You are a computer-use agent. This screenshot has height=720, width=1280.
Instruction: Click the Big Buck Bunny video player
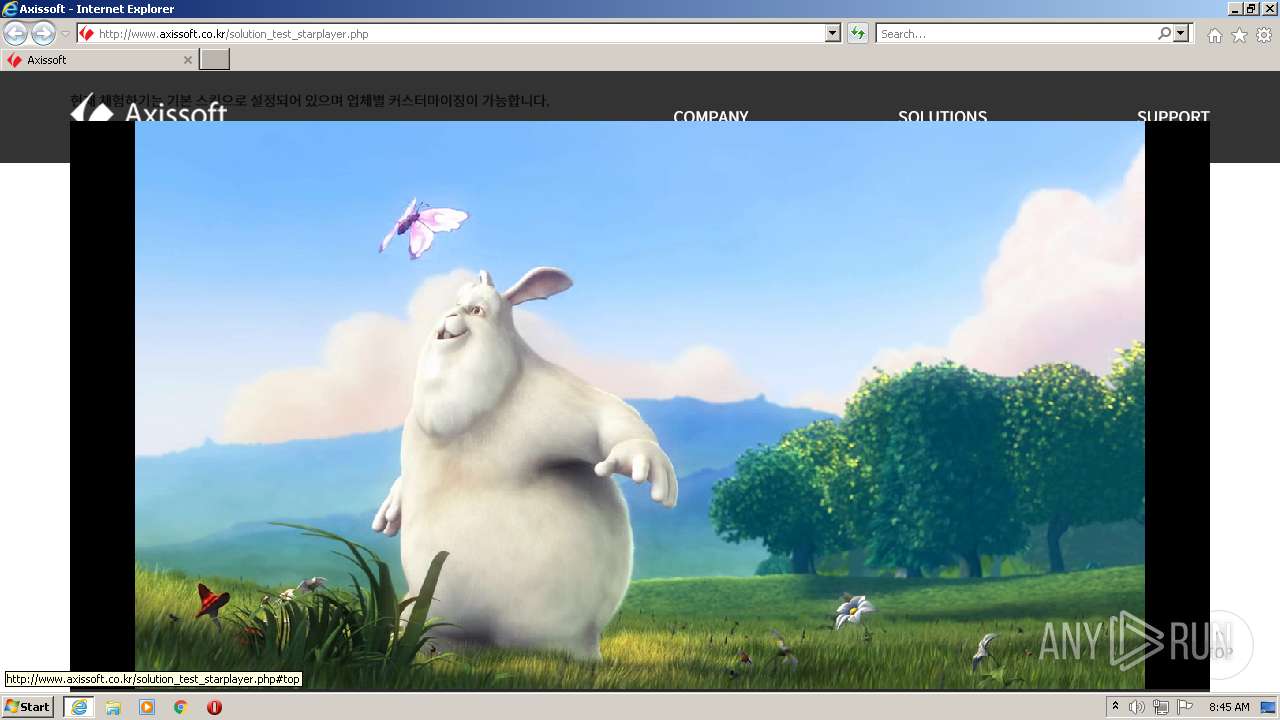pos(640,405)
